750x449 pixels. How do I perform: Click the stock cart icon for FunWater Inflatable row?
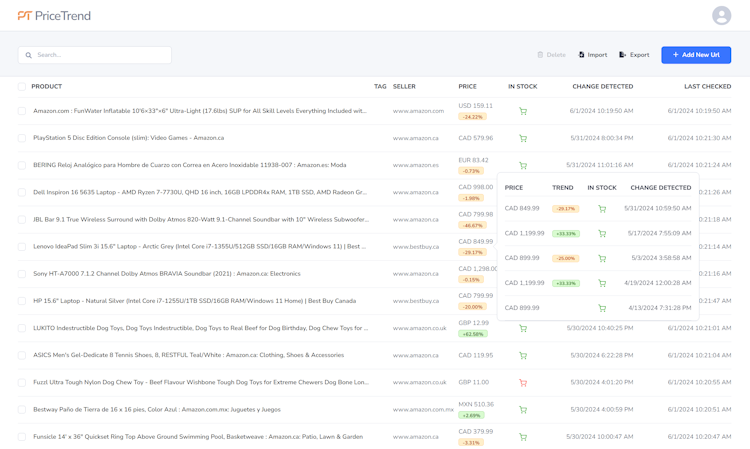click(x=523, y=111)
